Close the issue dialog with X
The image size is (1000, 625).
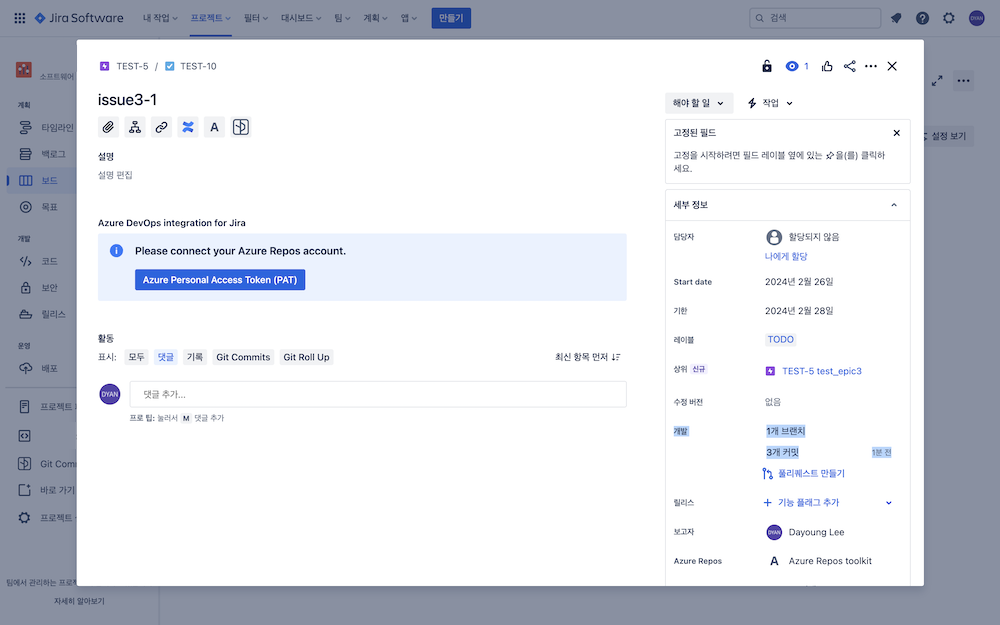tap(892, 66)
